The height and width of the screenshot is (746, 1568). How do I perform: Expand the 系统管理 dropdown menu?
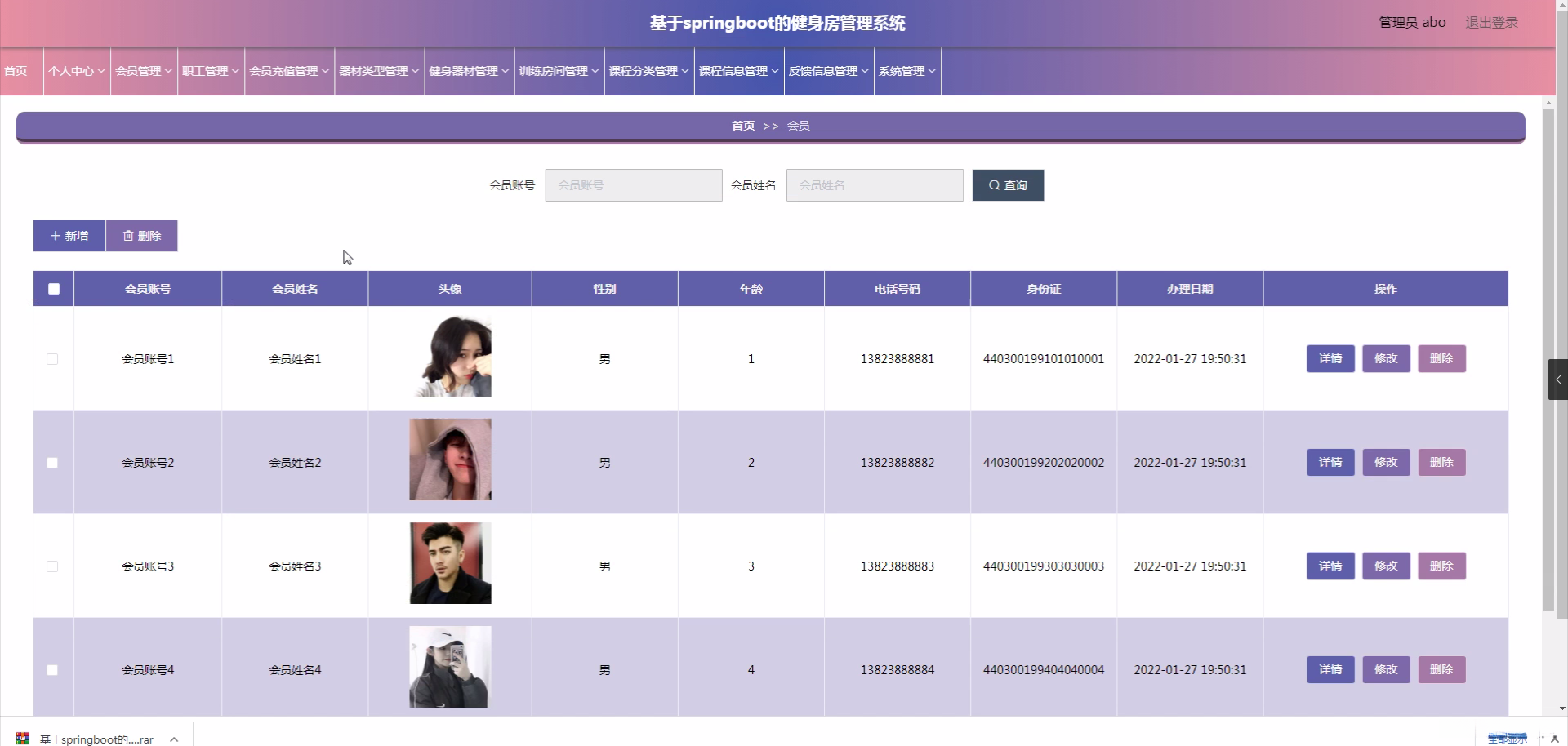pos(907,71)
